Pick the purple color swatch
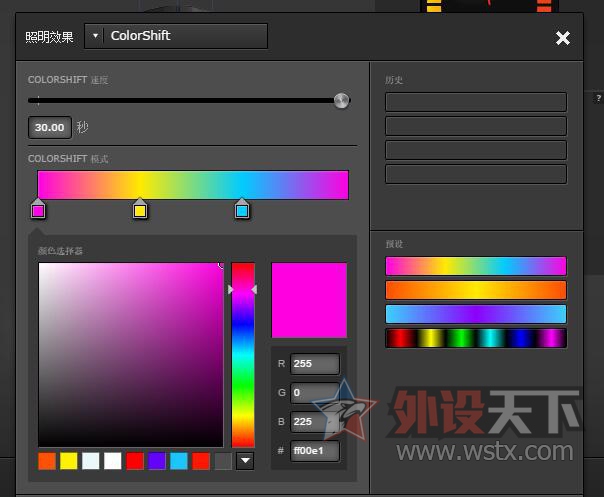 tap(157, 461)
